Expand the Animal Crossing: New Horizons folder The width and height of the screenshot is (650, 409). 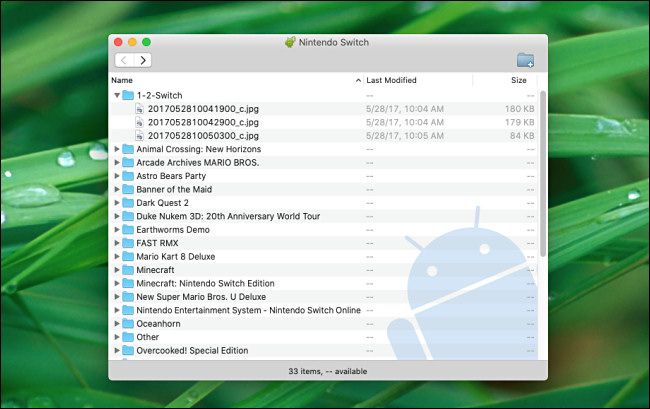click(x=117, y=149)
